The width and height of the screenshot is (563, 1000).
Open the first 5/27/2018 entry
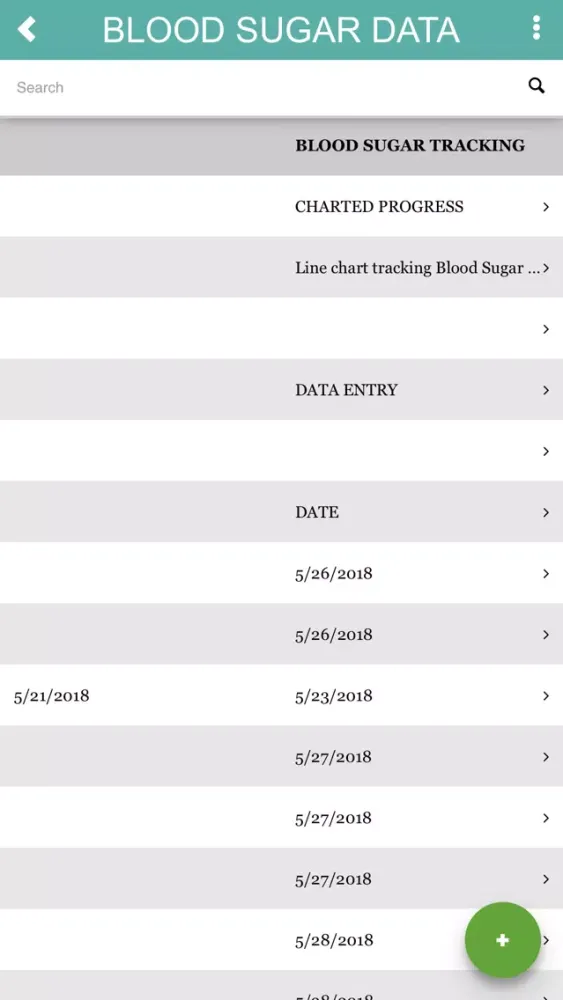coord(281,756)
